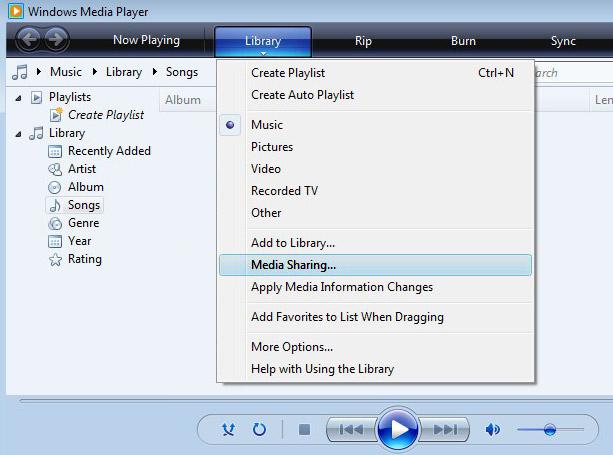Click the Playlists folder icon
This screenshot has height=455, width=613.
point(36,97)
